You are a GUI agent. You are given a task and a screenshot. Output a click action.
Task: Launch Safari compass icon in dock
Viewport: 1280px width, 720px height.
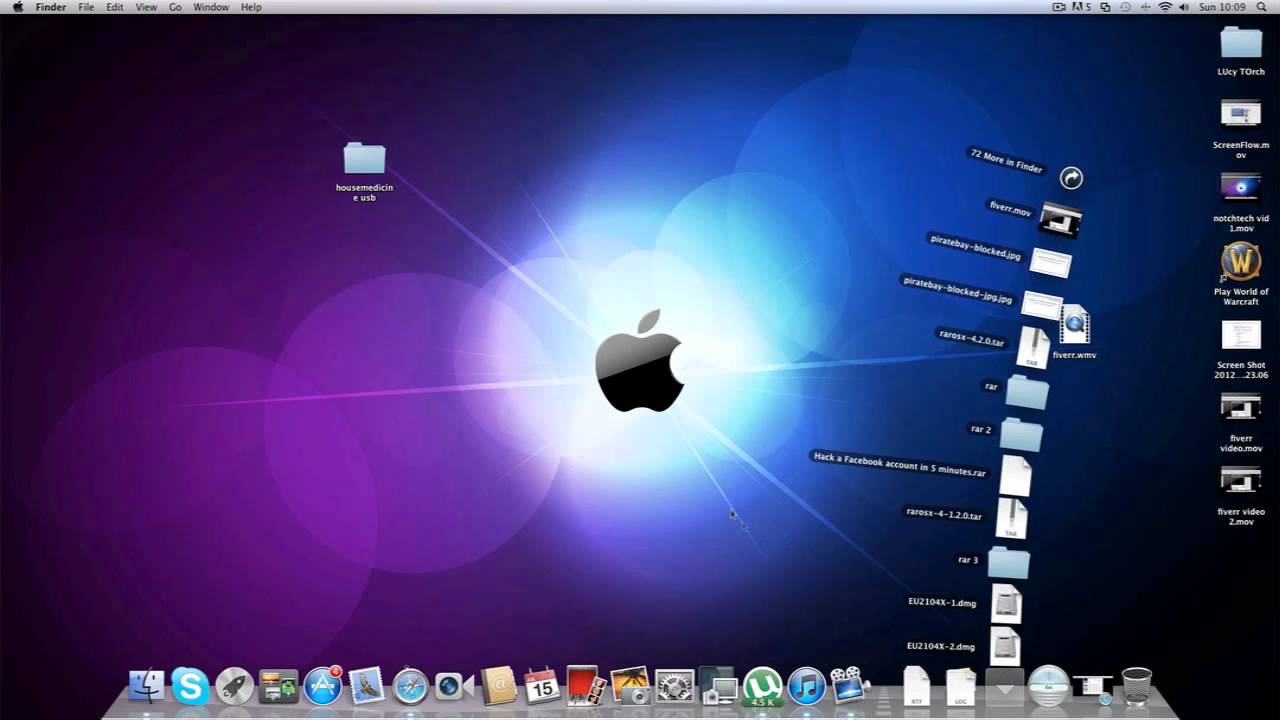coord(410,686)
